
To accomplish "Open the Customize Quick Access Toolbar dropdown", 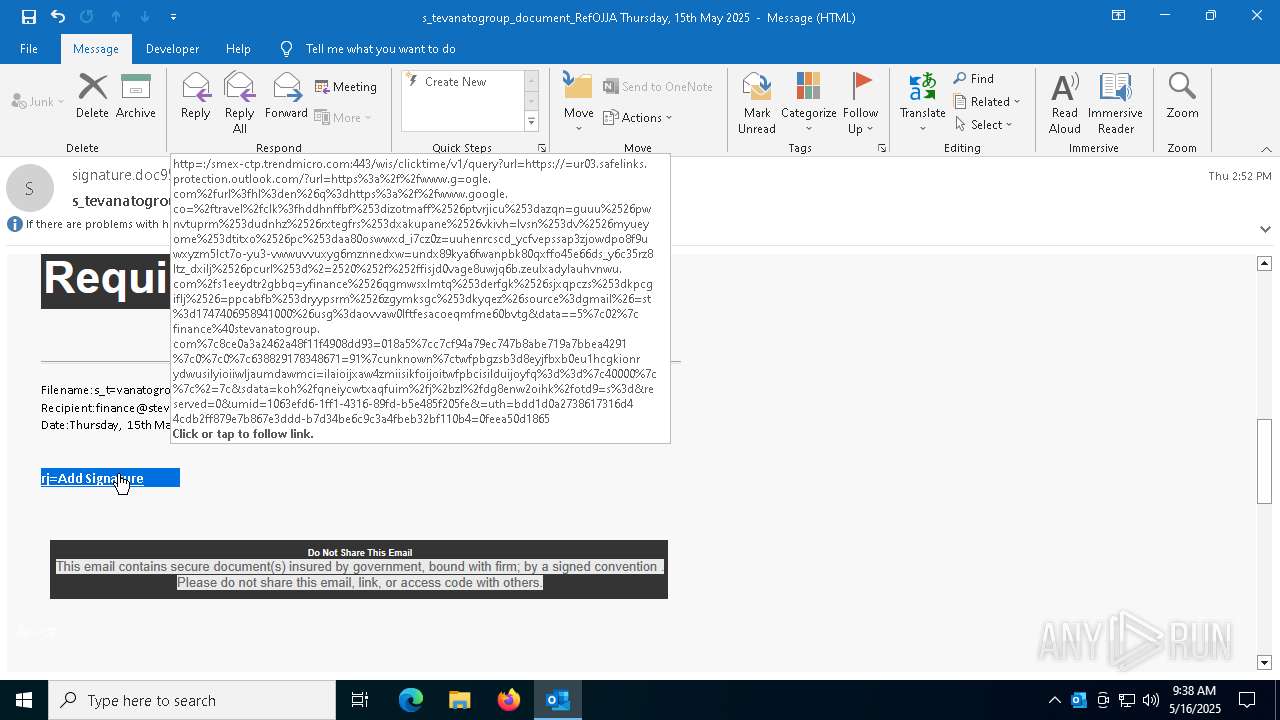I will pyautogui.click(x=173, y=17).
